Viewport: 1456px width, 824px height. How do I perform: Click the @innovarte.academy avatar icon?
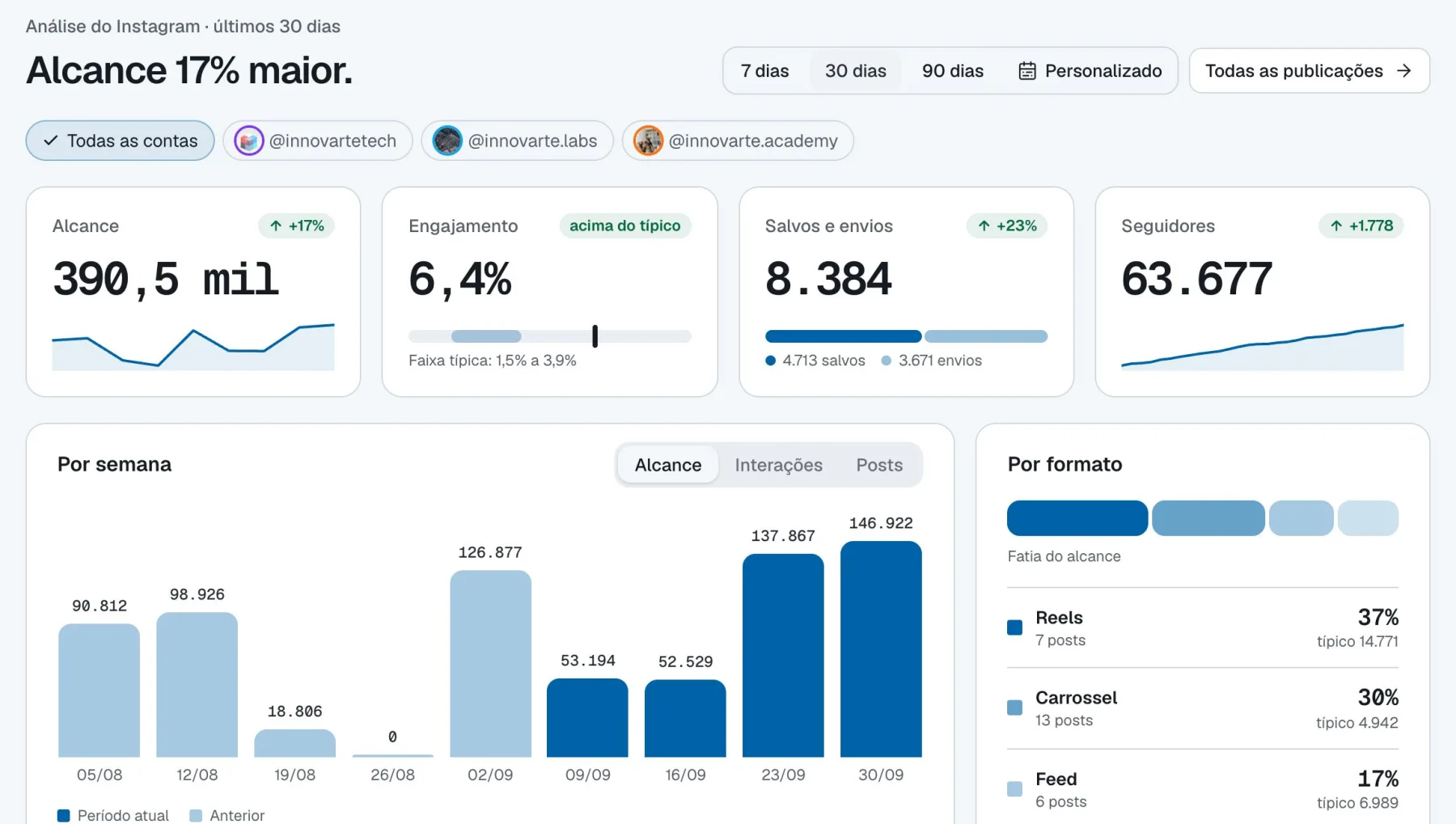tap(648, 141)
